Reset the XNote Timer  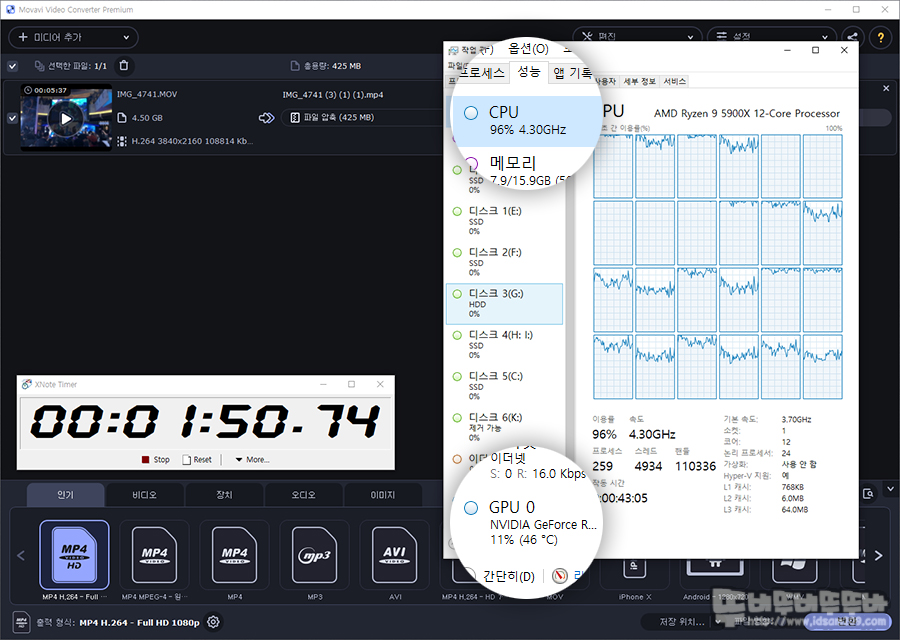[197, 459]
